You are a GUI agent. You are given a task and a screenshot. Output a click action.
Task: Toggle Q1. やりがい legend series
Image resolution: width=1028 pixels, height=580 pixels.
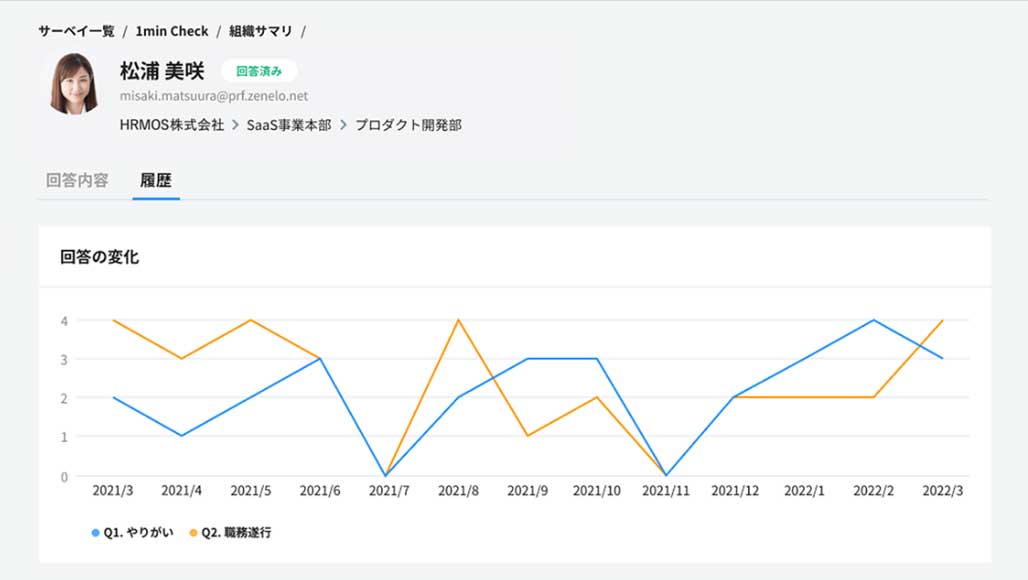138,532
